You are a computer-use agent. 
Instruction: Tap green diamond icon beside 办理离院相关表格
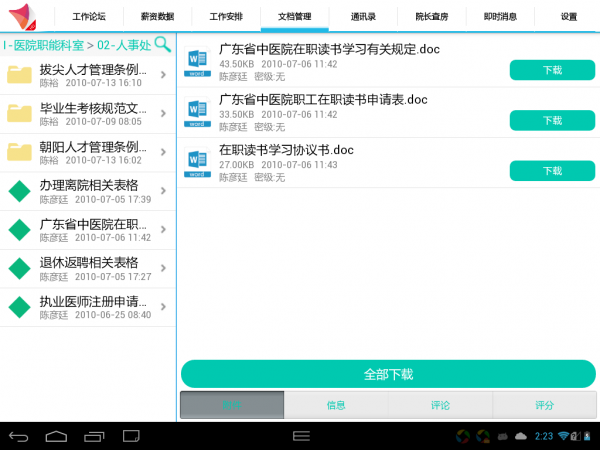pos(20,191)
